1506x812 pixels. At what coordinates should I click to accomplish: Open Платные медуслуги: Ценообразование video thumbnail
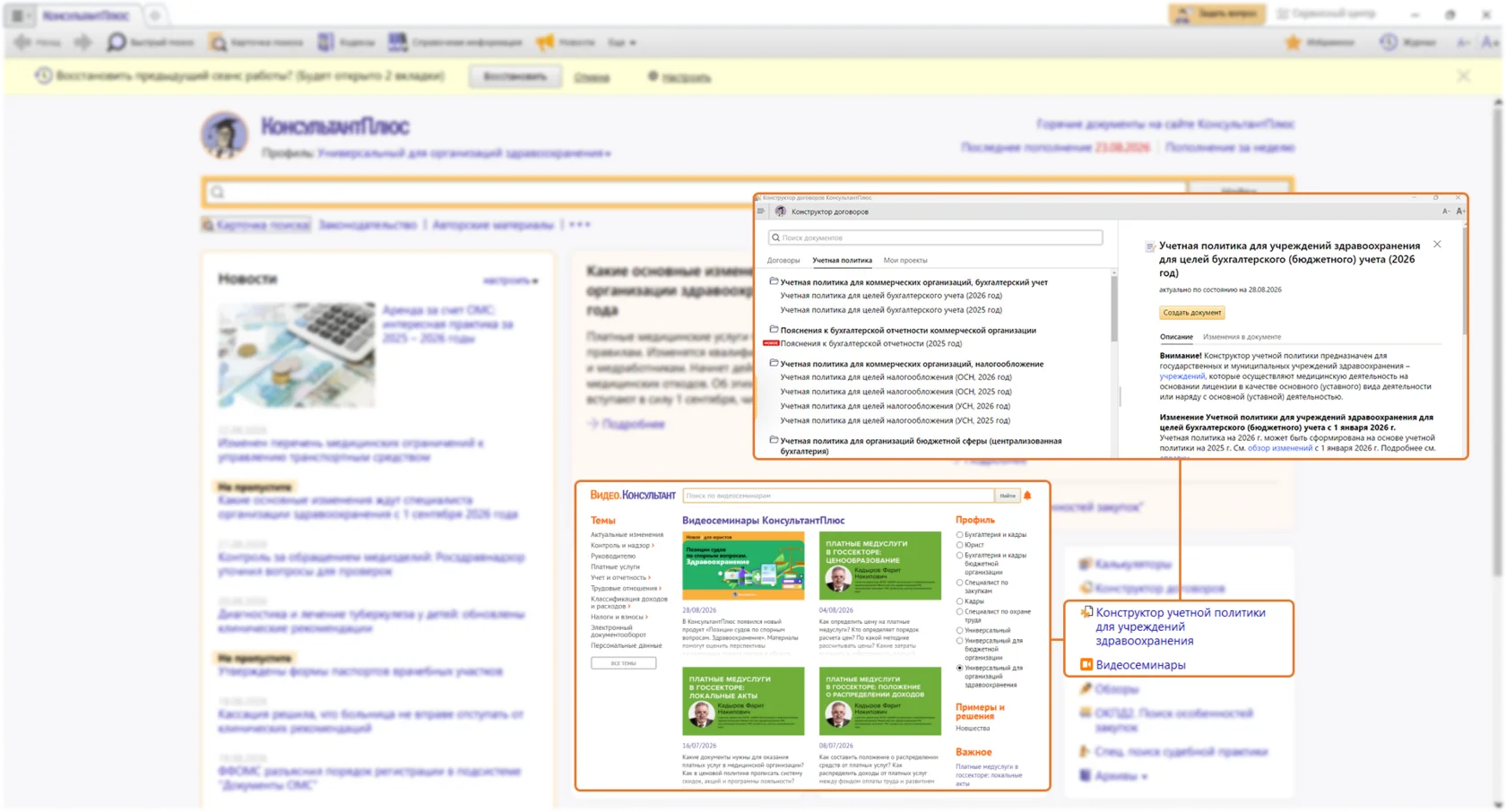pyautogui.click(x=880, y=566)
